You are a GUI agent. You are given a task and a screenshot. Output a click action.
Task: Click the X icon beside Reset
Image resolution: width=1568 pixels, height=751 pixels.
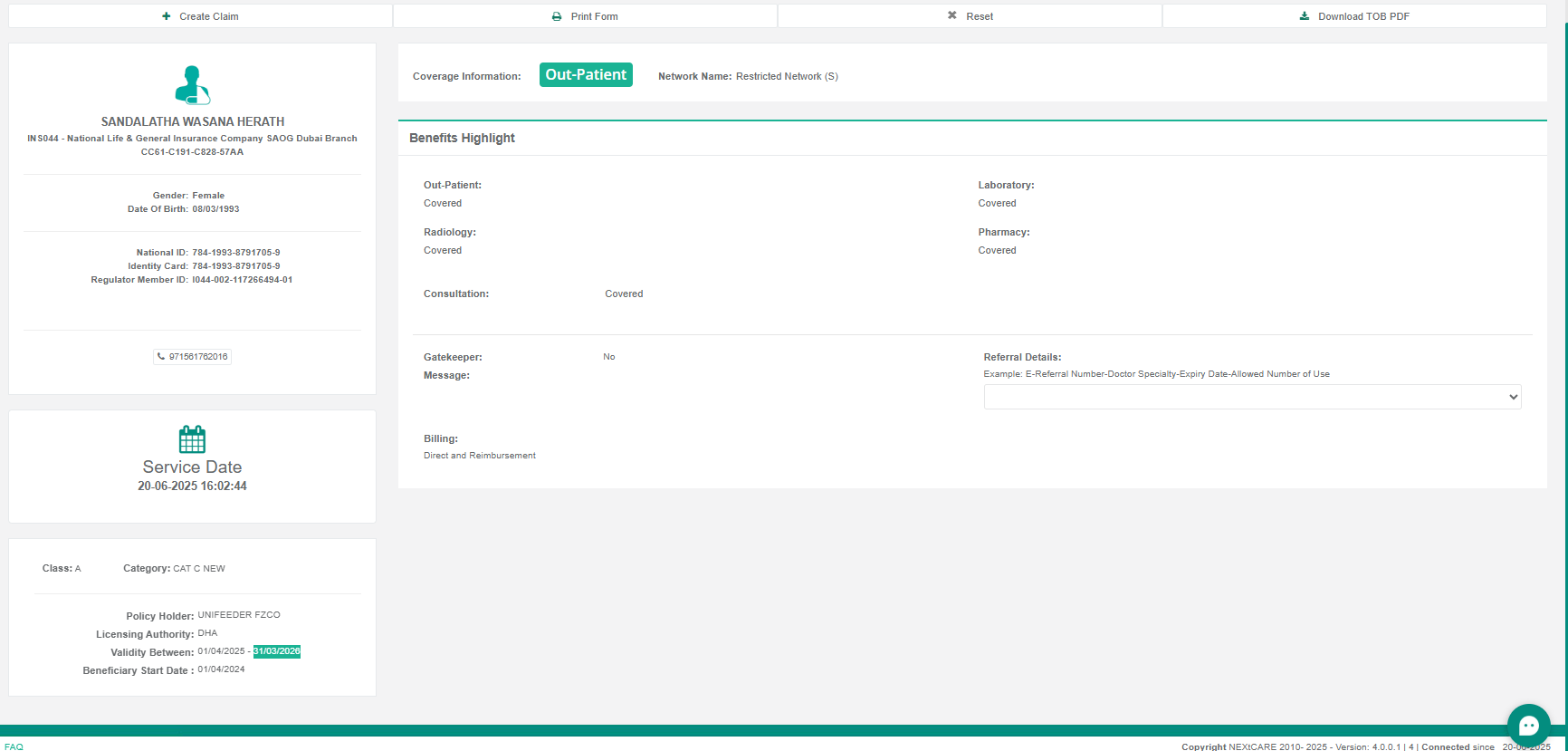tap(952, 16)
